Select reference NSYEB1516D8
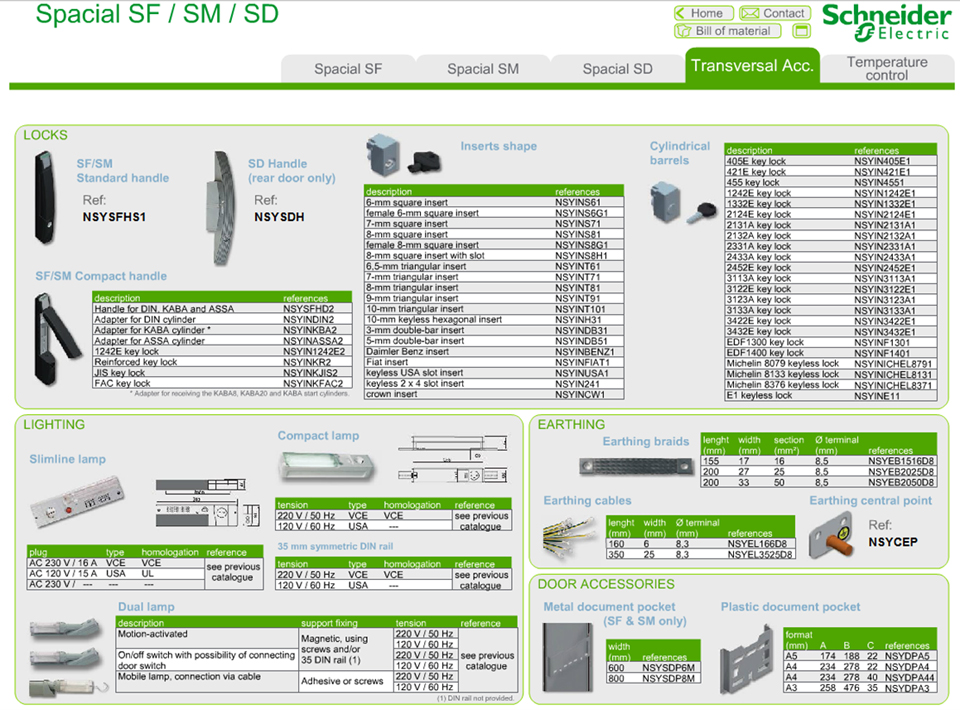 [901, 461]
